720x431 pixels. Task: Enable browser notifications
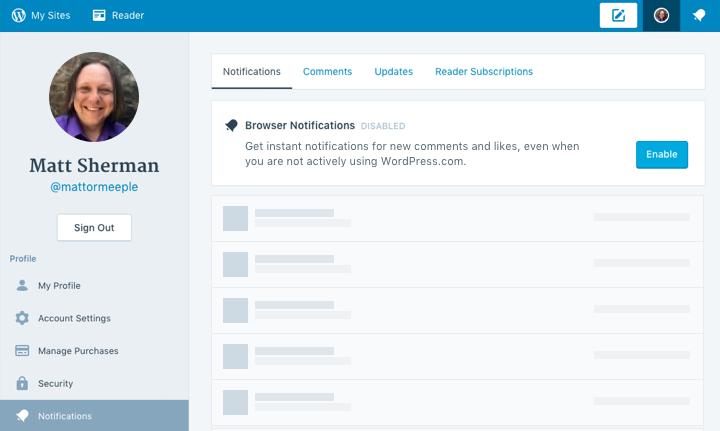pos(661,155)
